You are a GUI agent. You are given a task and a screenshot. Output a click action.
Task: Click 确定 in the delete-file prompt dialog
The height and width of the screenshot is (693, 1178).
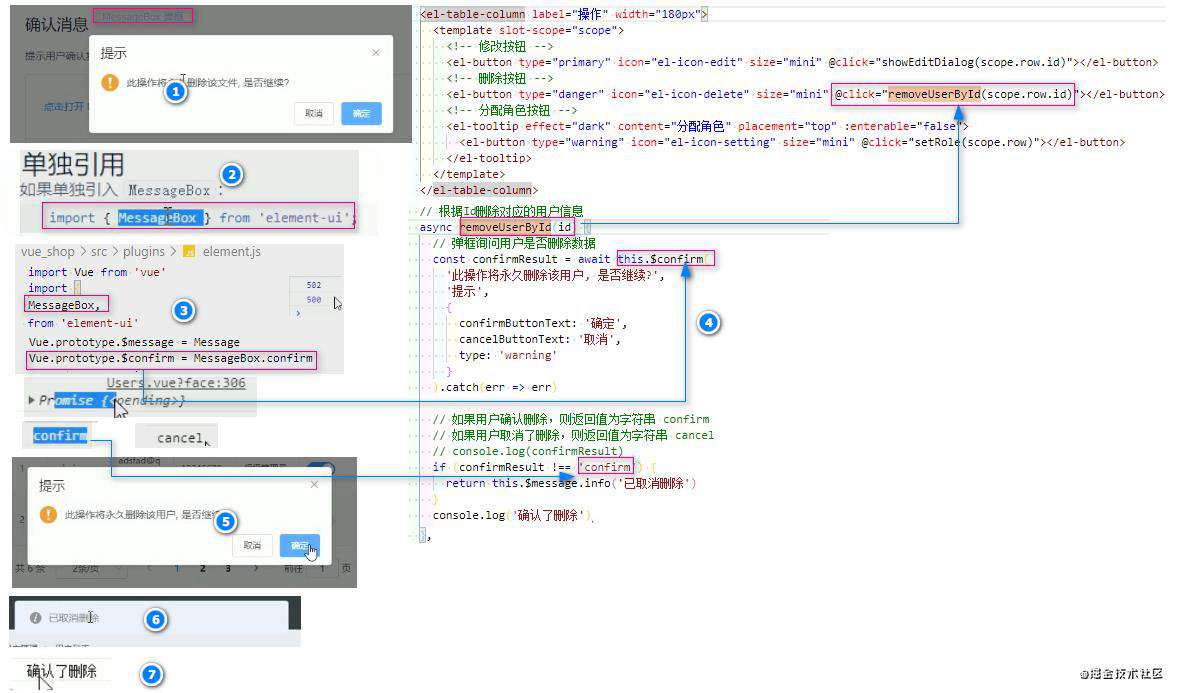(x=361, y=113)
